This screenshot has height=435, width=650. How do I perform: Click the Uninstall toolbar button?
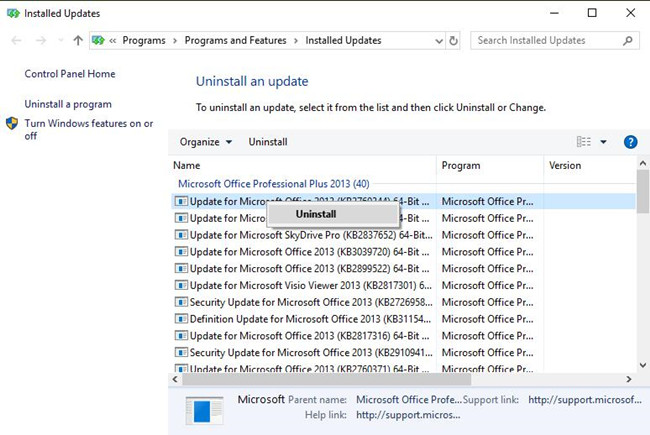(268, 142)
